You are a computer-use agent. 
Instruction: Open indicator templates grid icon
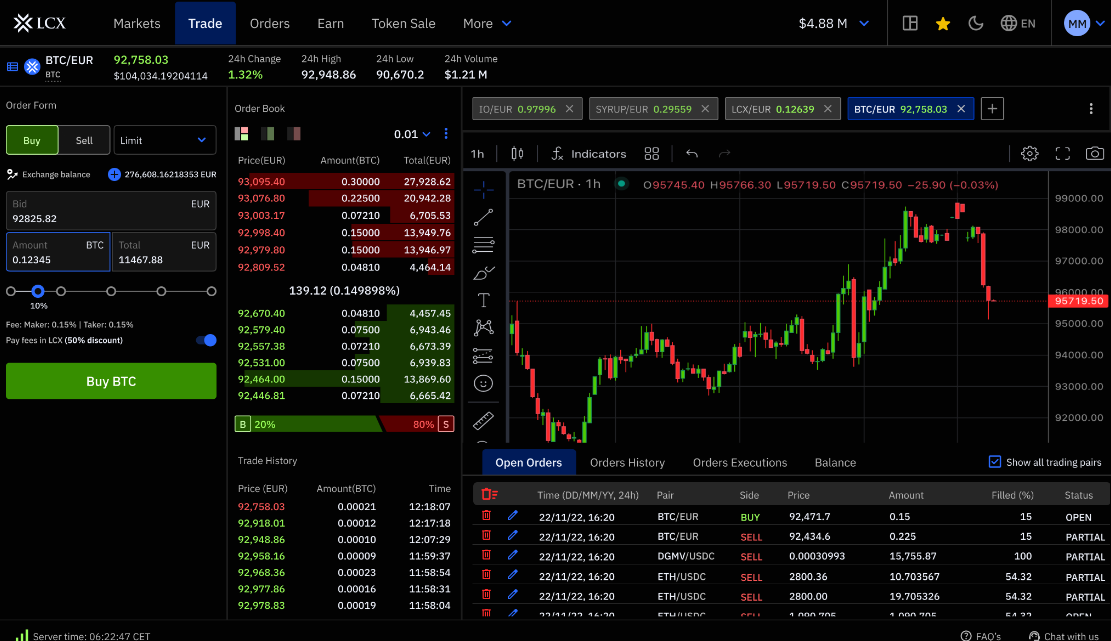(x=652, y=154)
